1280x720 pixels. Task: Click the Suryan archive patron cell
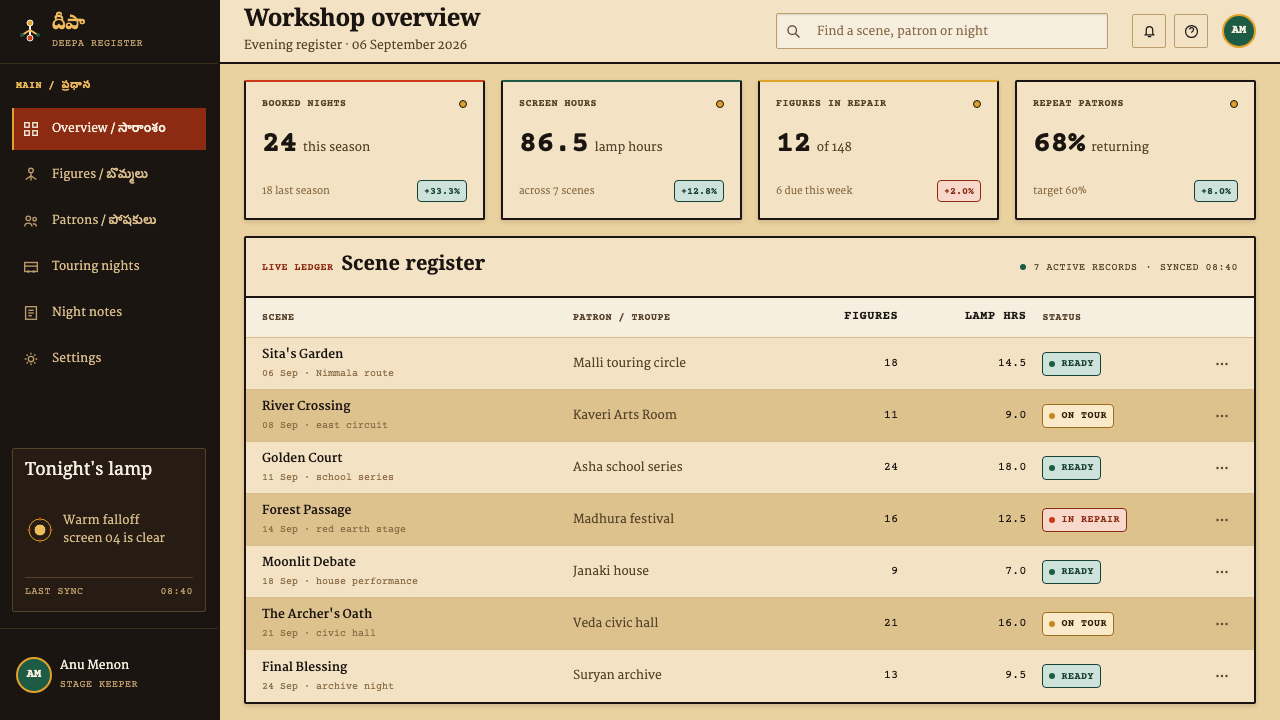617,675
